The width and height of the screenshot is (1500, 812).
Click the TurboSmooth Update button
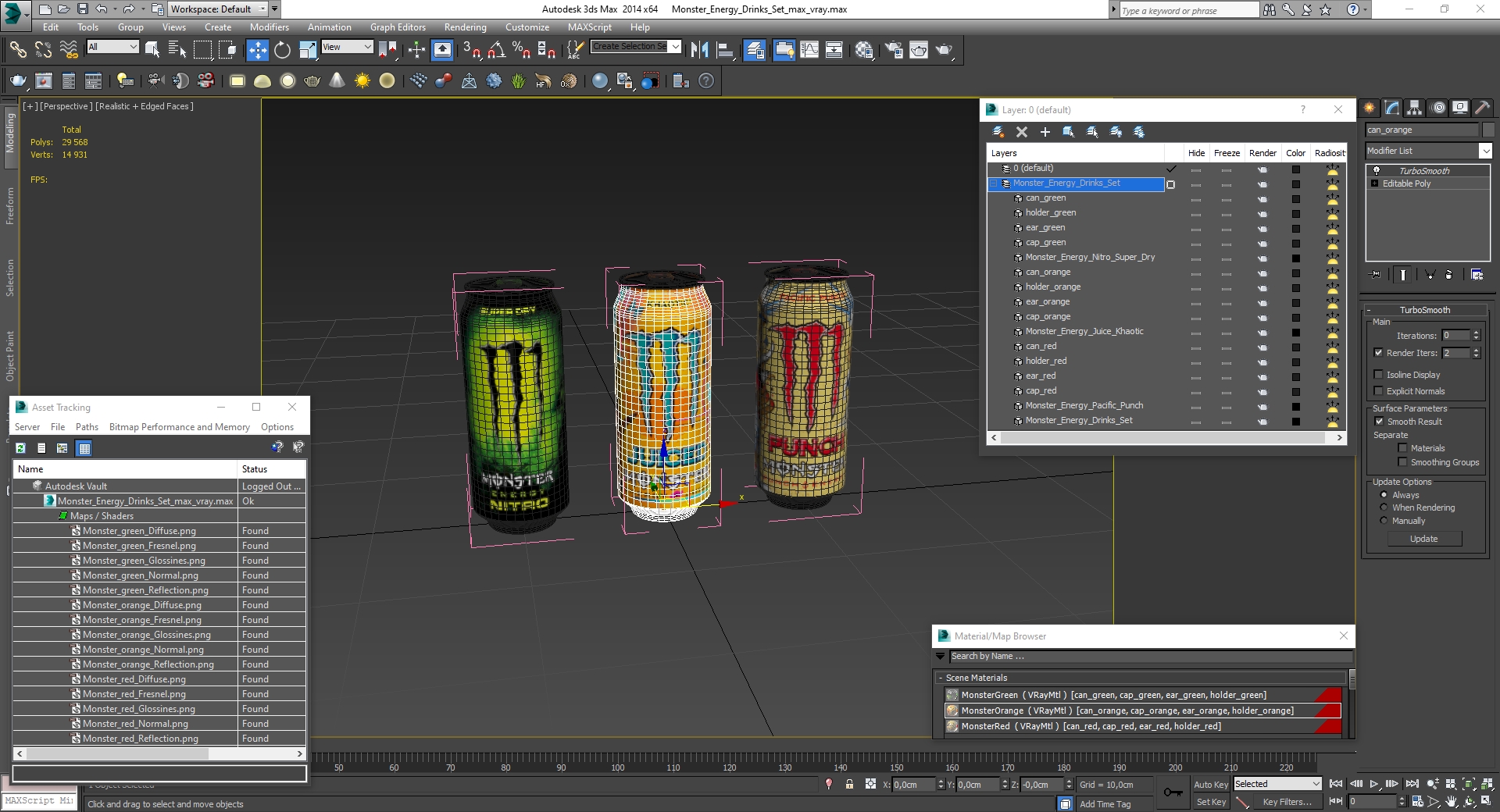click(x=1423, y=539)
